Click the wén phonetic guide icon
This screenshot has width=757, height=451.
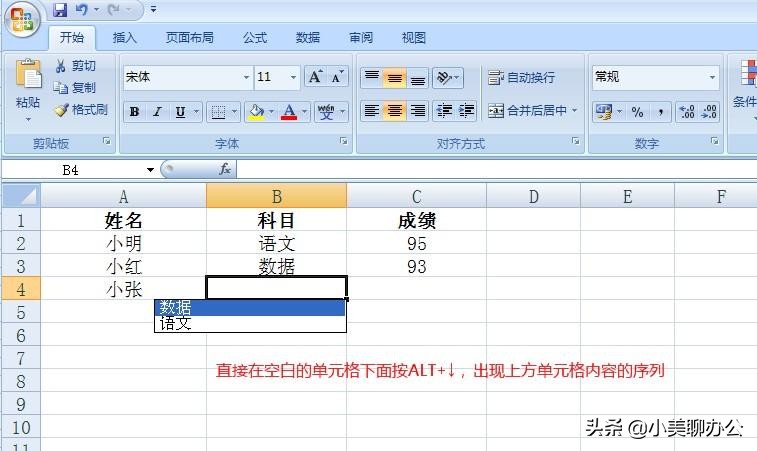[326, 112]
